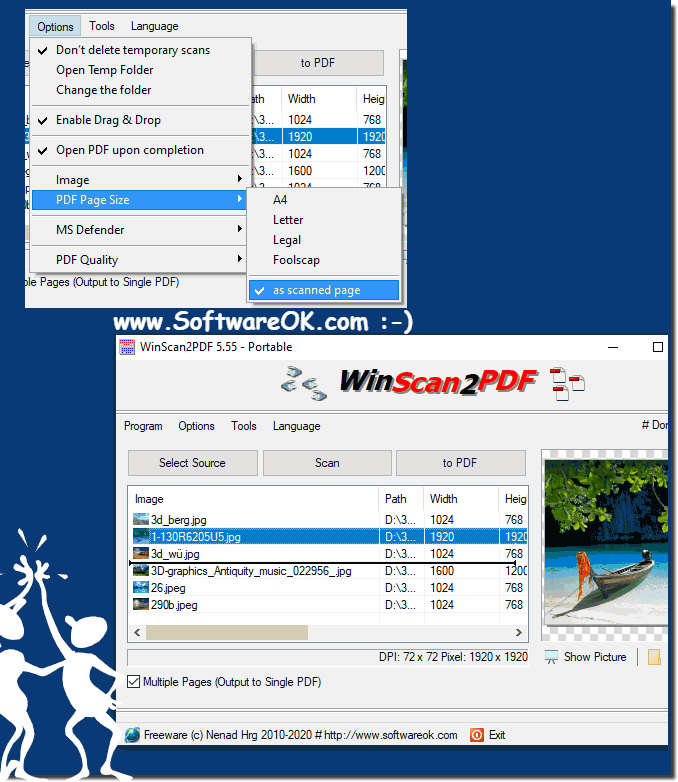This screenshot has width=678, height=782.
Task: Click the WinScan2PDF title bar app icon
Action: [127, 347]
